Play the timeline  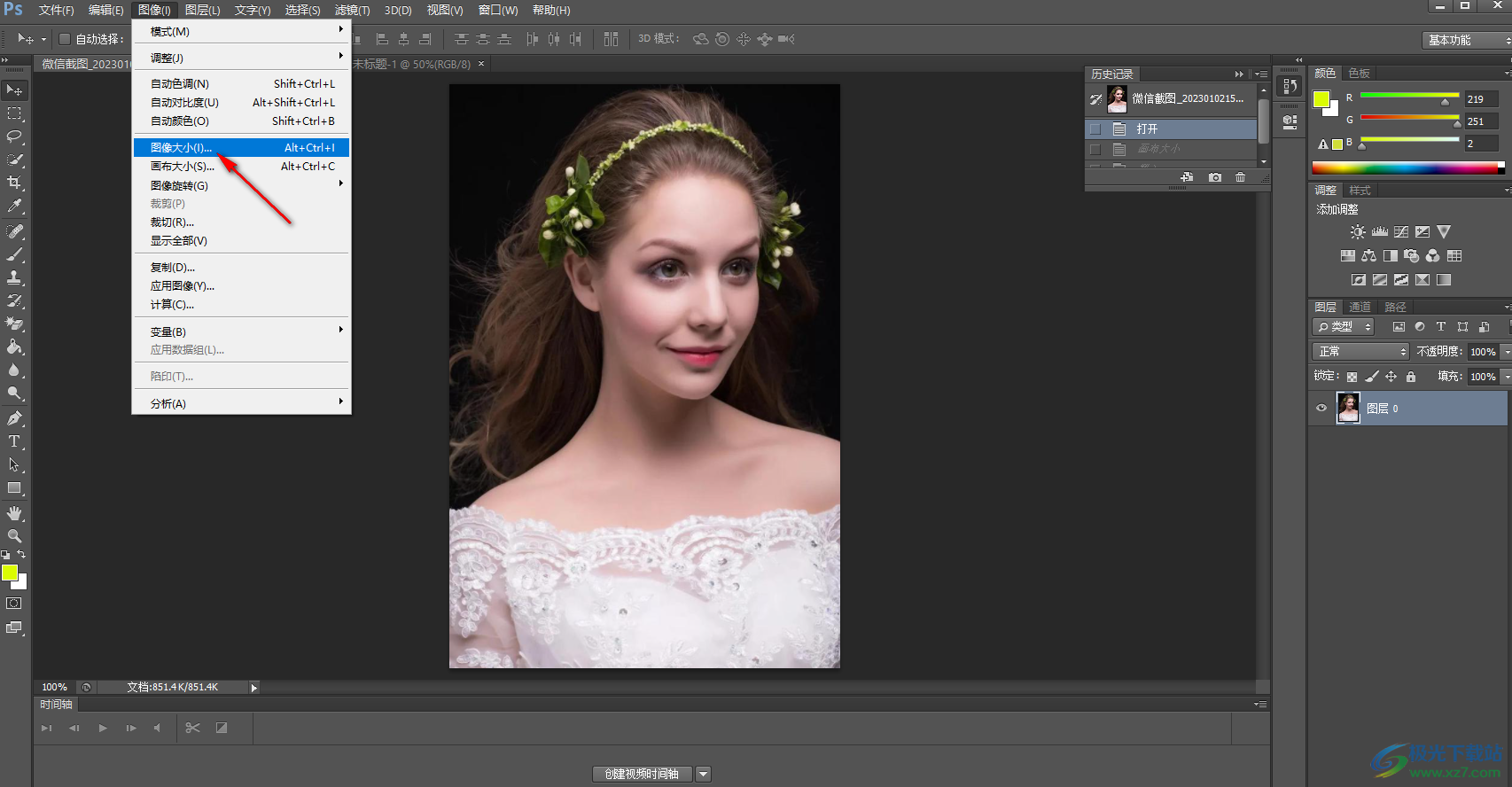pyautogui.click(x=103, y=729)
